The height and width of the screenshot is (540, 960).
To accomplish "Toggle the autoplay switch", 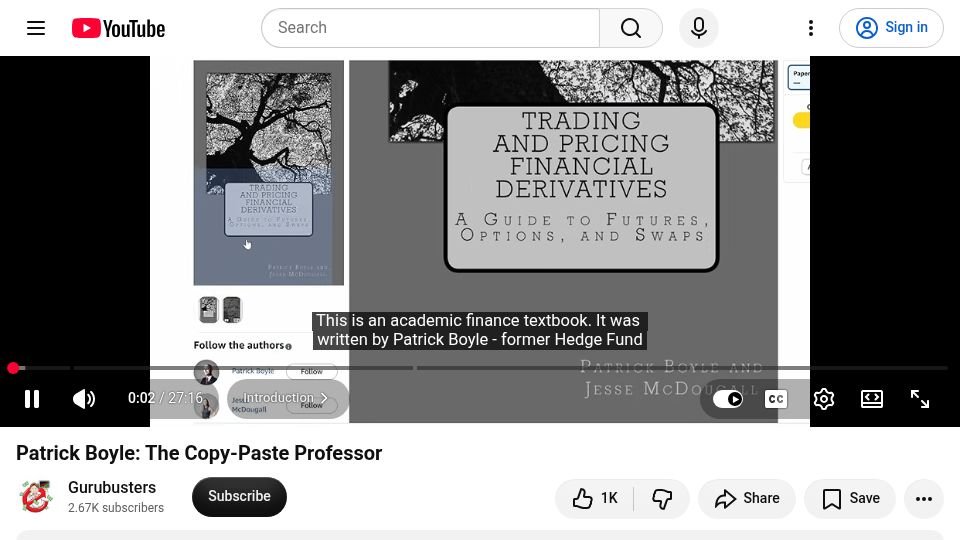I will coord(728,399).
